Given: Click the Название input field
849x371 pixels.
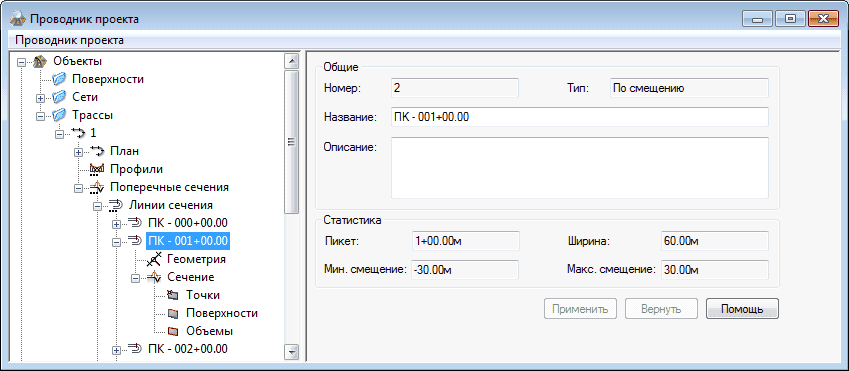Looking at the screenshot, I should (x=579, y=116).
